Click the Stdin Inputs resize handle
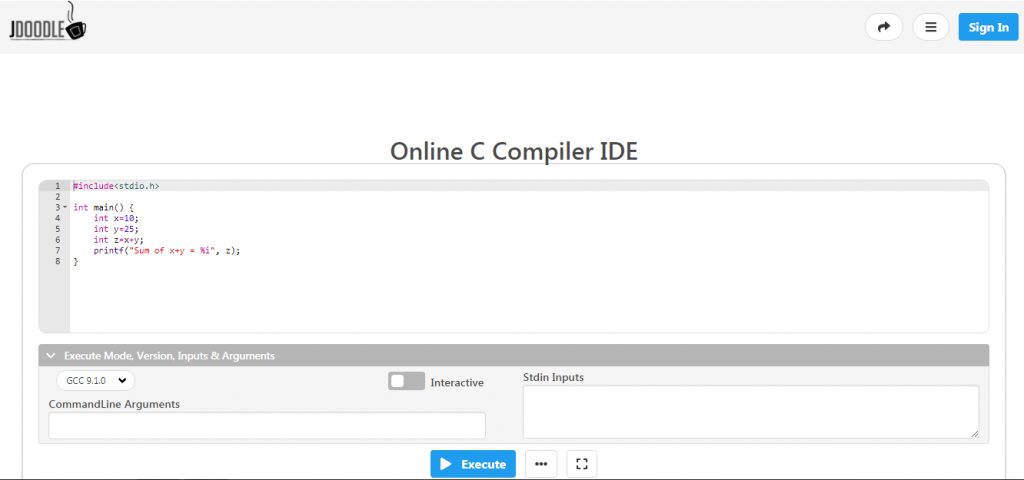Screen dimensions: 1024x480 coord(974,433)
